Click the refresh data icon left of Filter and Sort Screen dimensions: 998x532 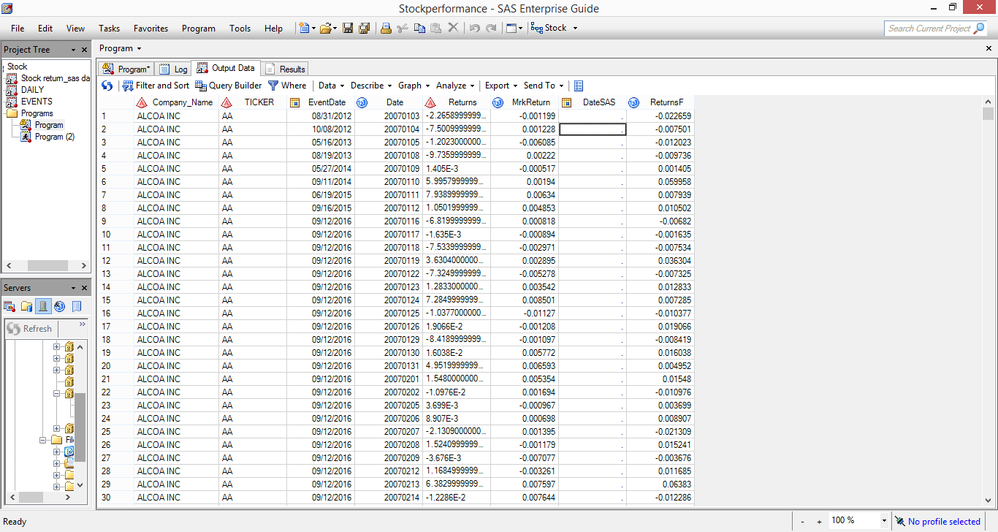pos(108,86)
